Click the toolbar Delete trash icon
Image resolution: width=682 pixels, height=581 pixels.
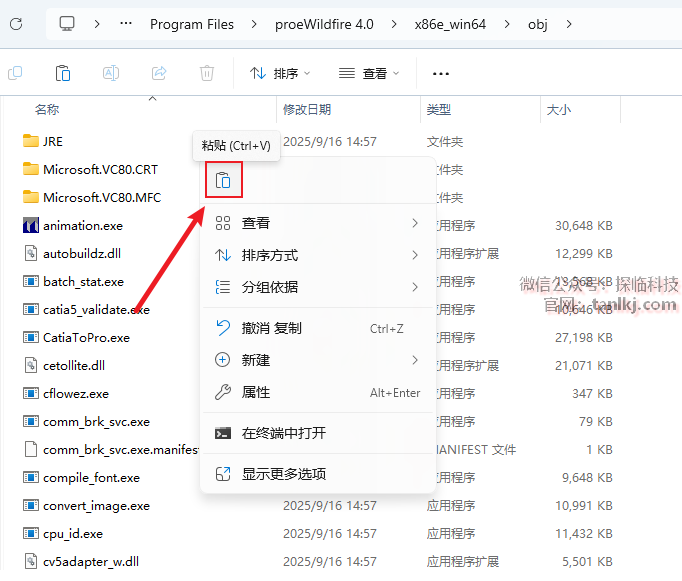[207, 73]
